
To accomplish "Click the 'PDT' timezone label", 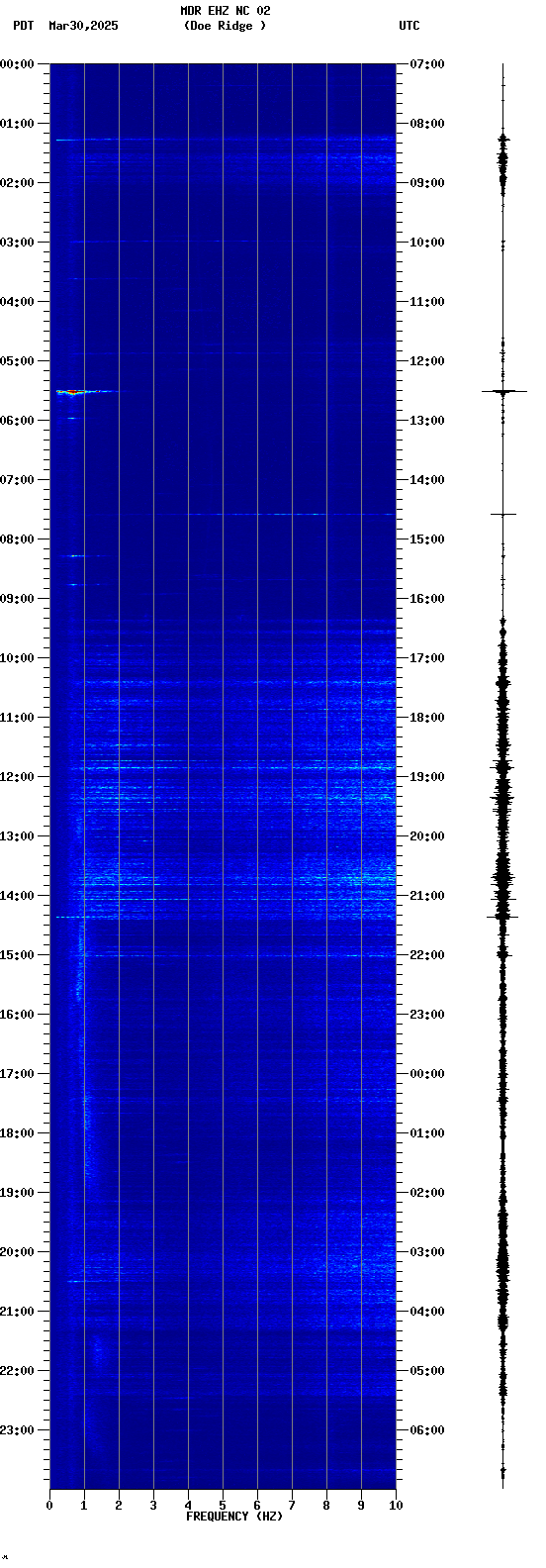I will [x=23, y=26].
